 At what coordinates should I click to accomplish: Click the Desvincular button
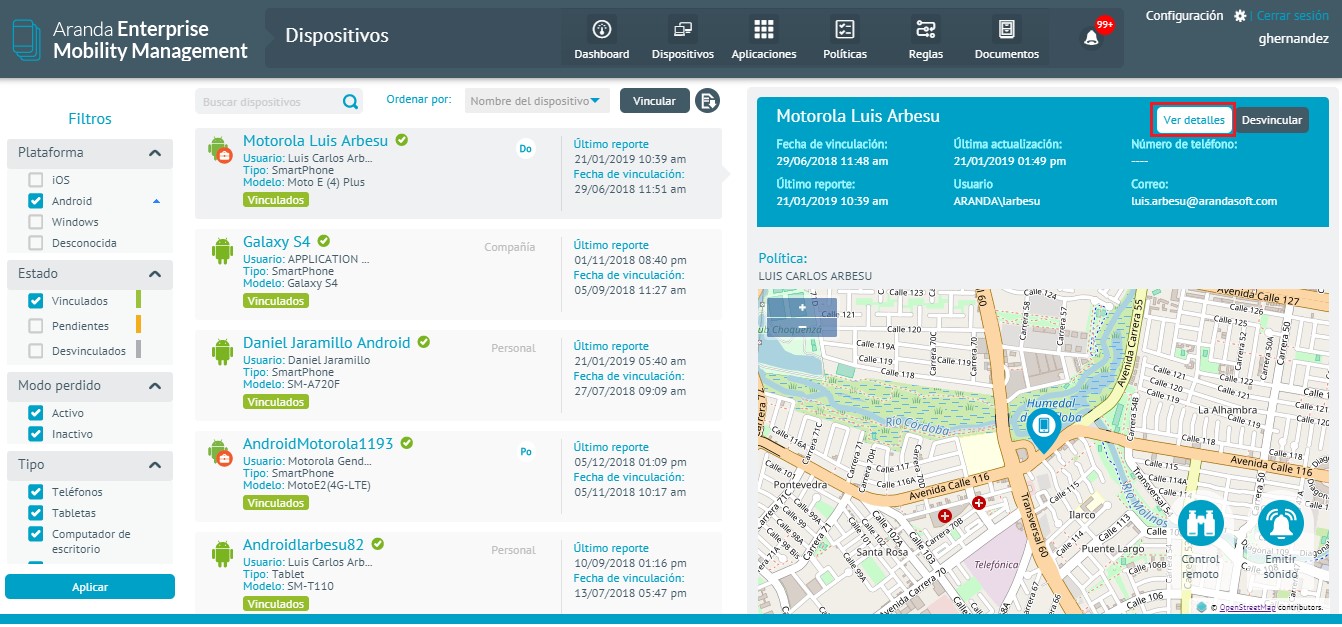click(x=1272, y=120)
